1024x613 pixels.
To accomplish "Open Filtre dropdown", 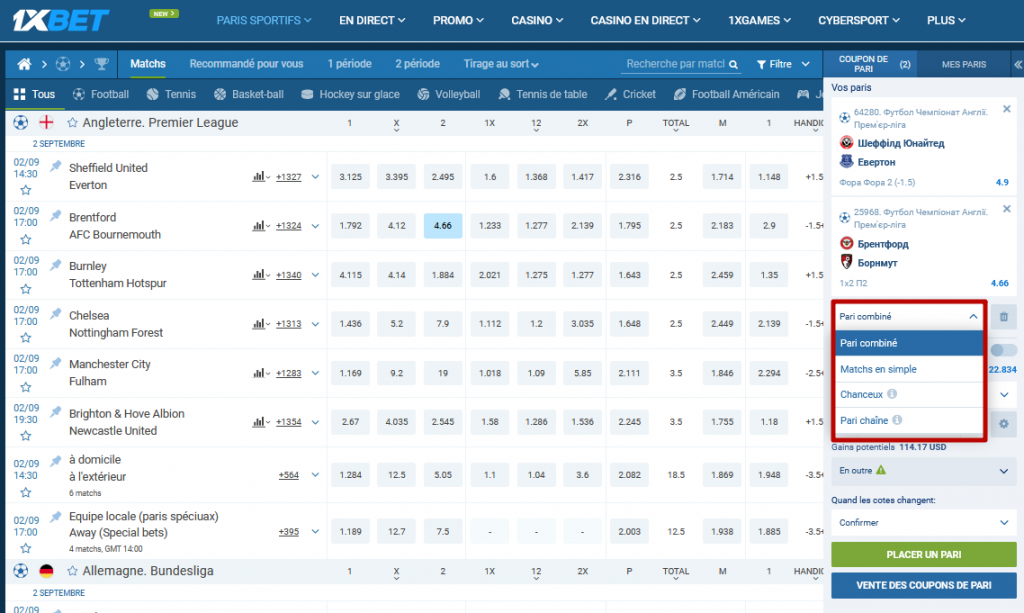I will click(783, 64).
